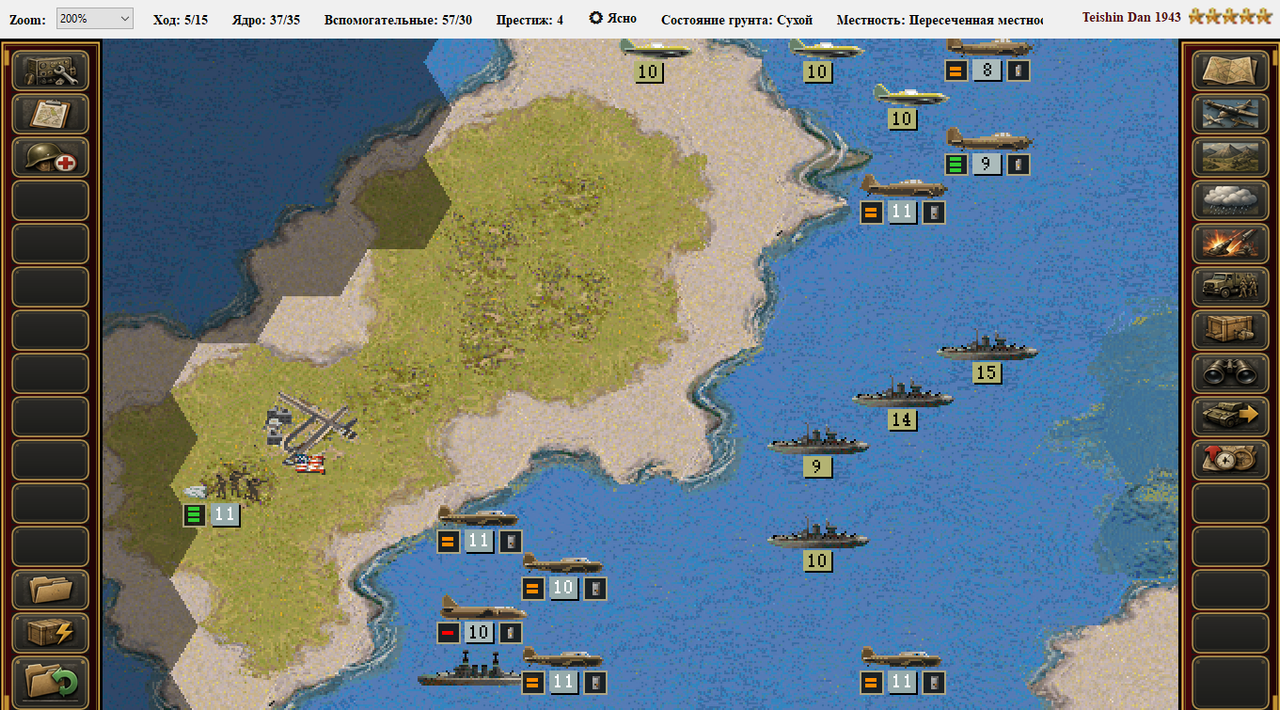Open the map clipboard briefing button
This screenshot has width=1280, height=710.
click(50, 114)
